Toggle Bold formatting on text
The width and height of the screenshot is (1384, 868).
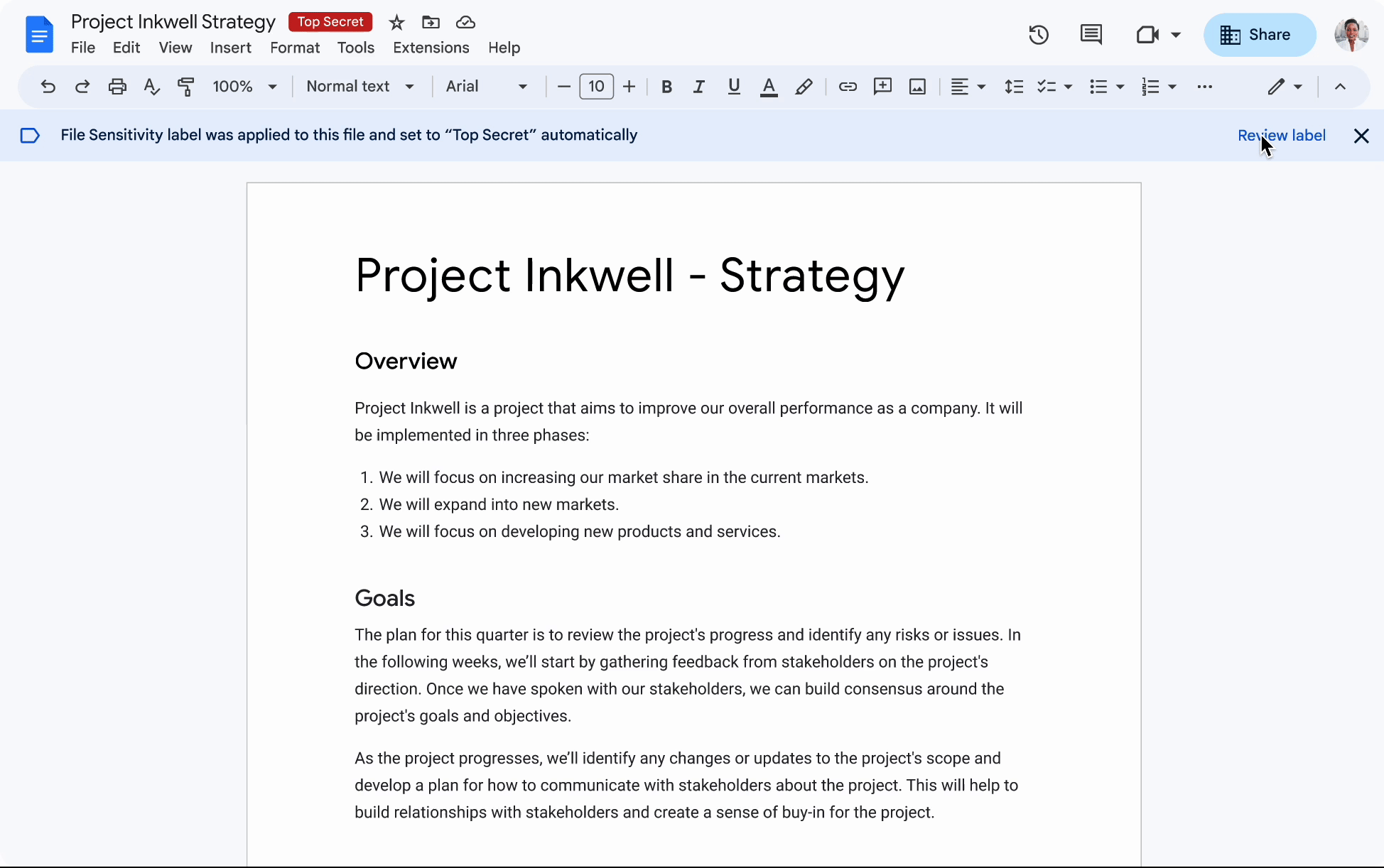click(666, 86)
